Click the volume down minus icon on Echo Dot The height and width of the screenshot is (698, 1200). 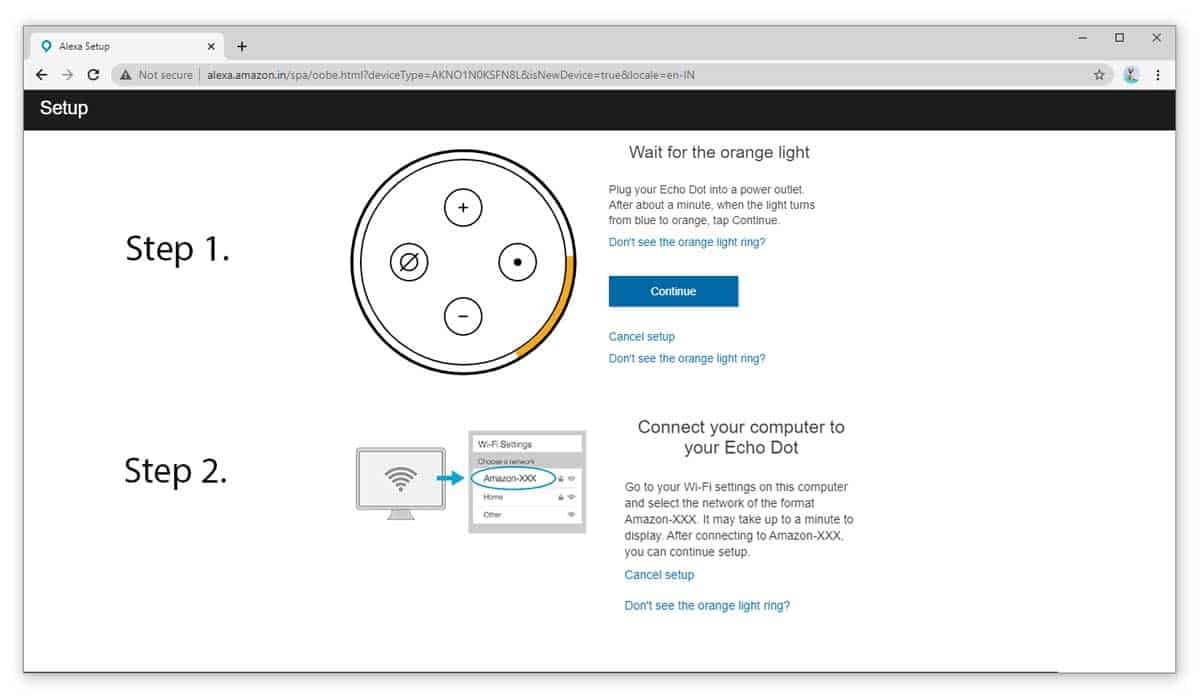coord(463,316)
